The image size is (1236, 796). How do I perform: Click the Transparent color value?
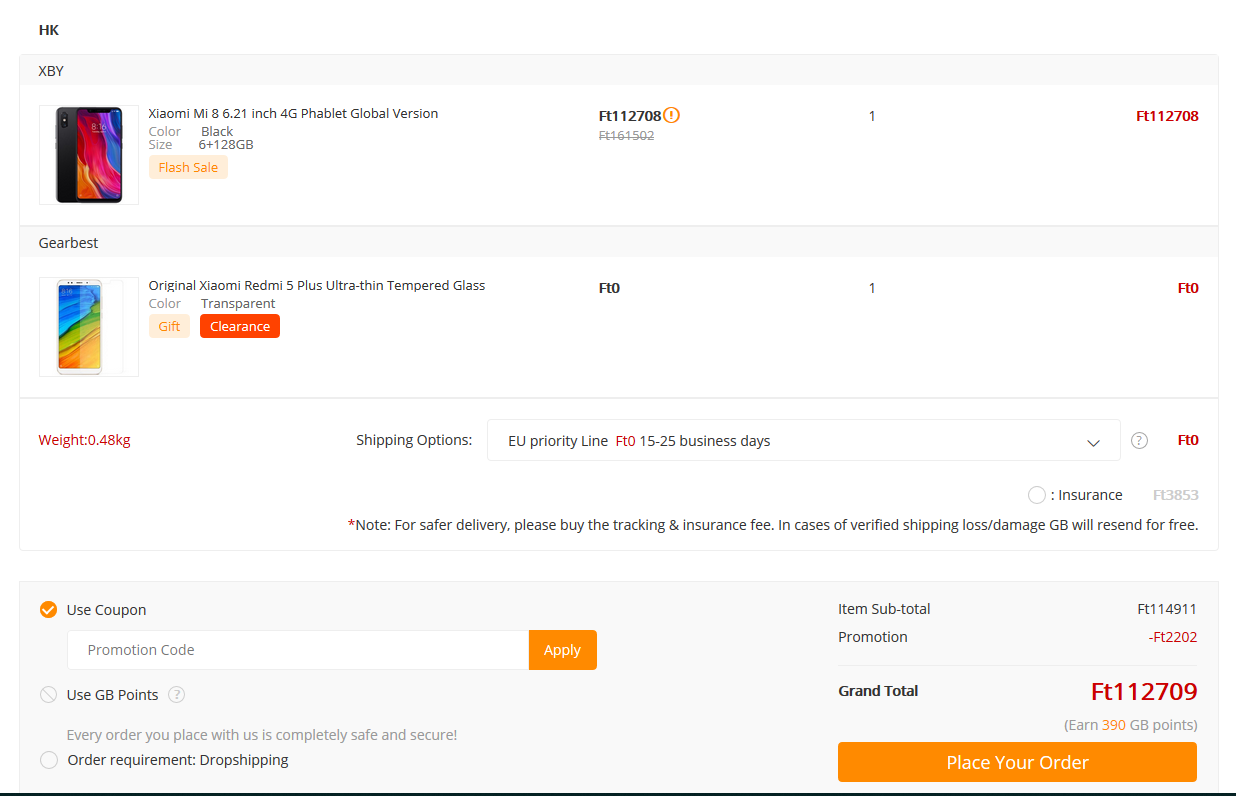pos(238,303)
